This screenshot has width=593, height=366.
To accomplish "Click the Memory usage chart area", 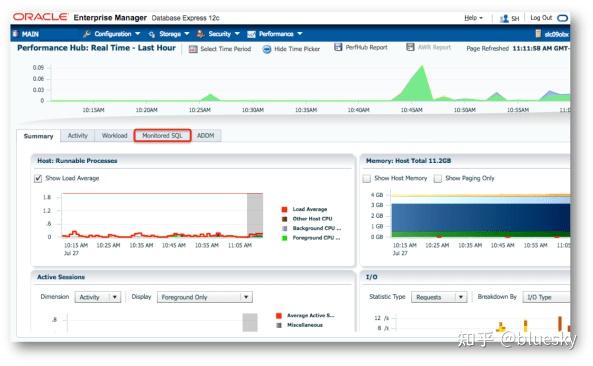I will 481,216.
